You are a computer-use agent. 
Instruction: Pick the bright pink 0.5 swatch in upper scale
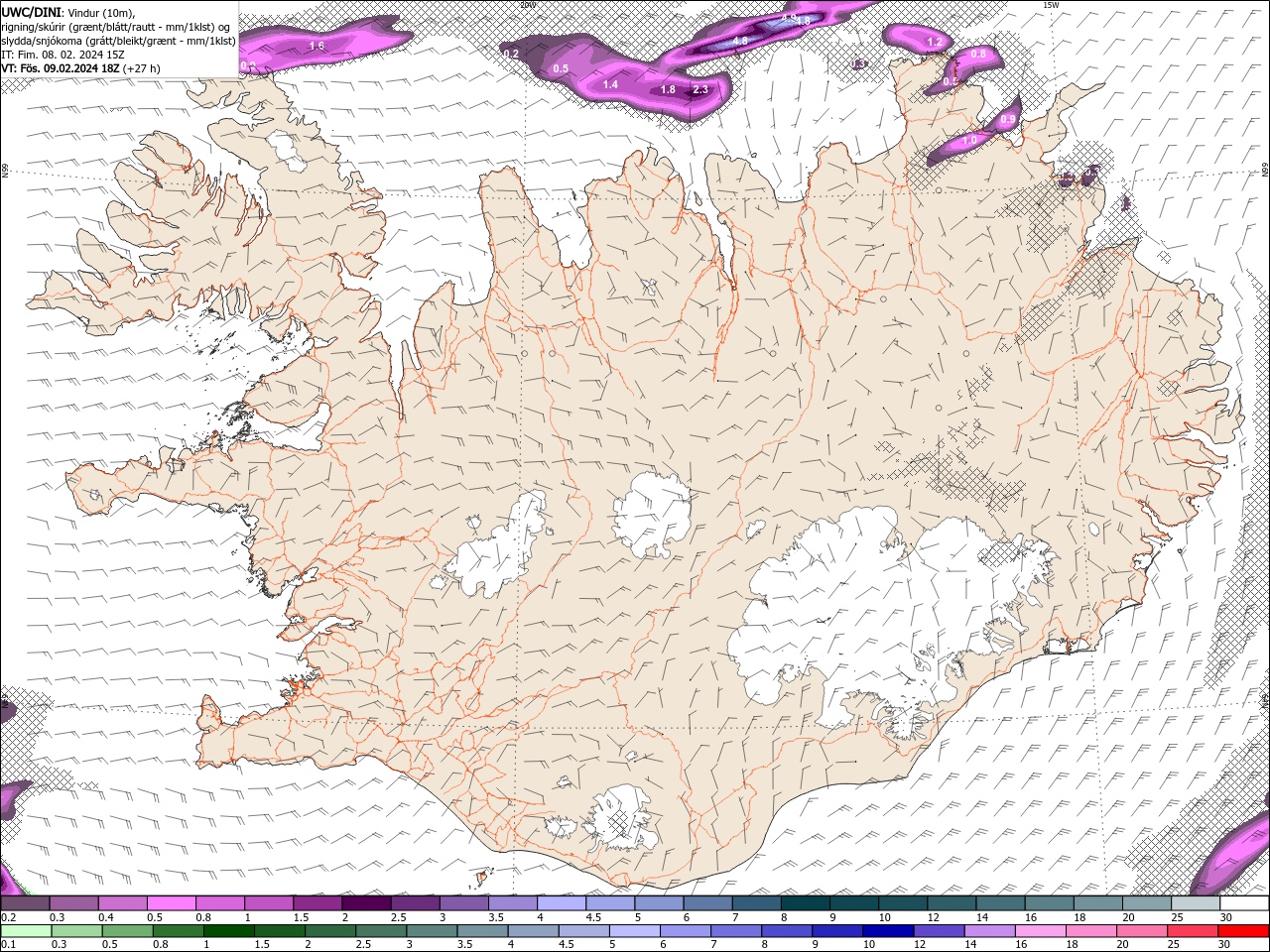(x=171, y=903)
